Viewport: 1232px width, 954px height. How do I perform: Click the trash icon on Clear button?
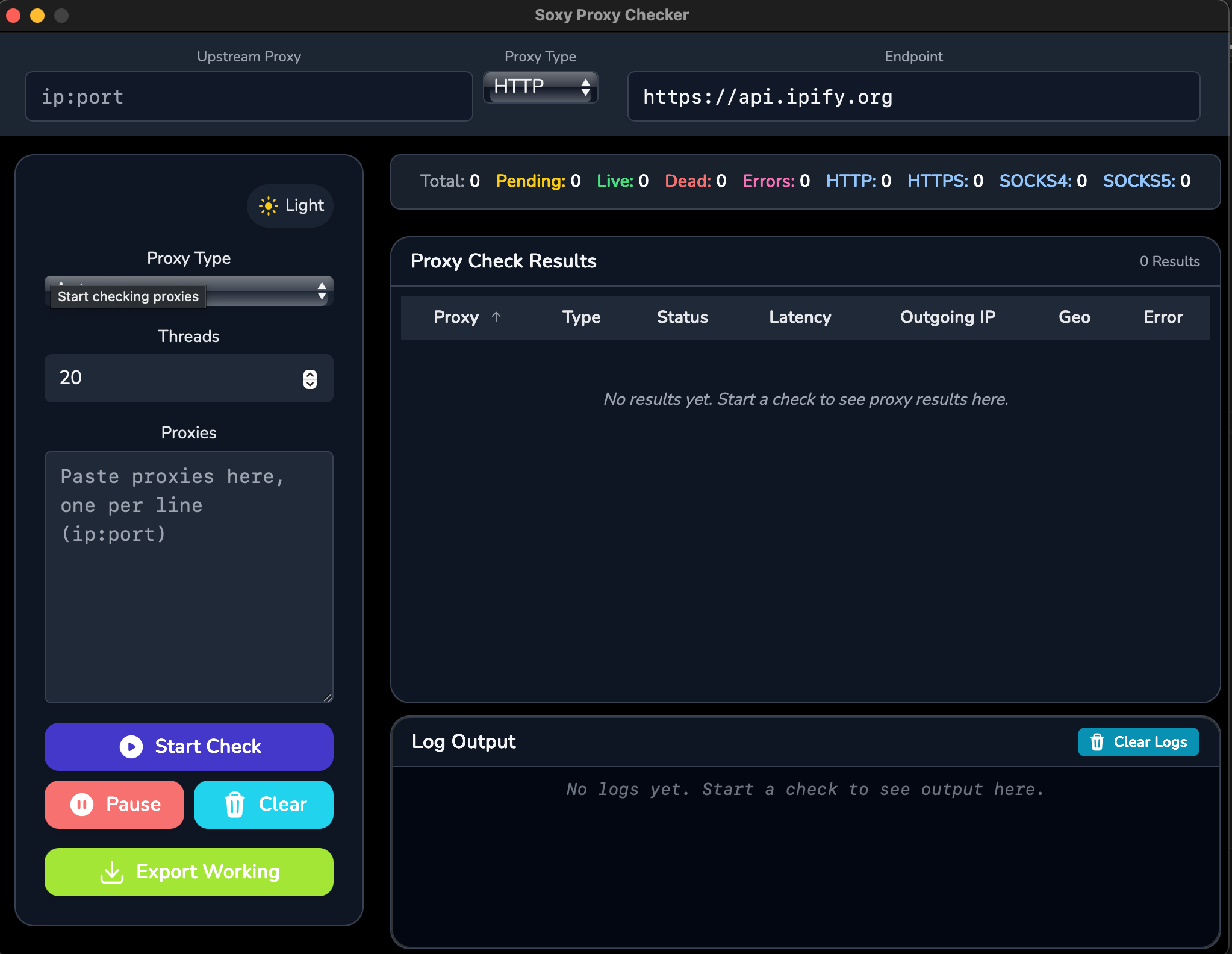click(235, 805)
